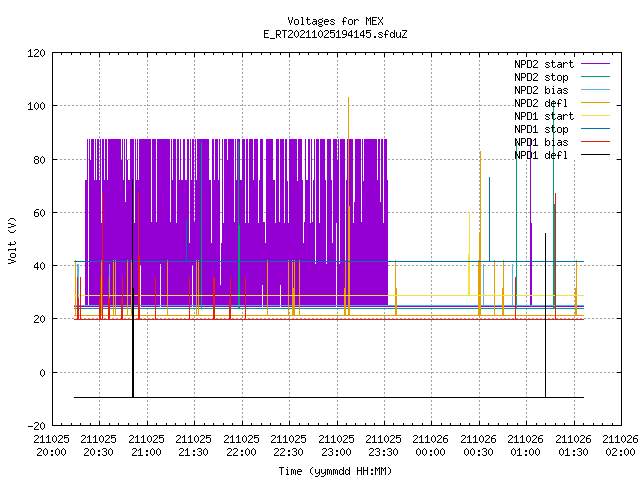The height and width of the screenshot is (480, 640).
Task: Click the dark blue spike near 00:37
Action: [489, 218]
